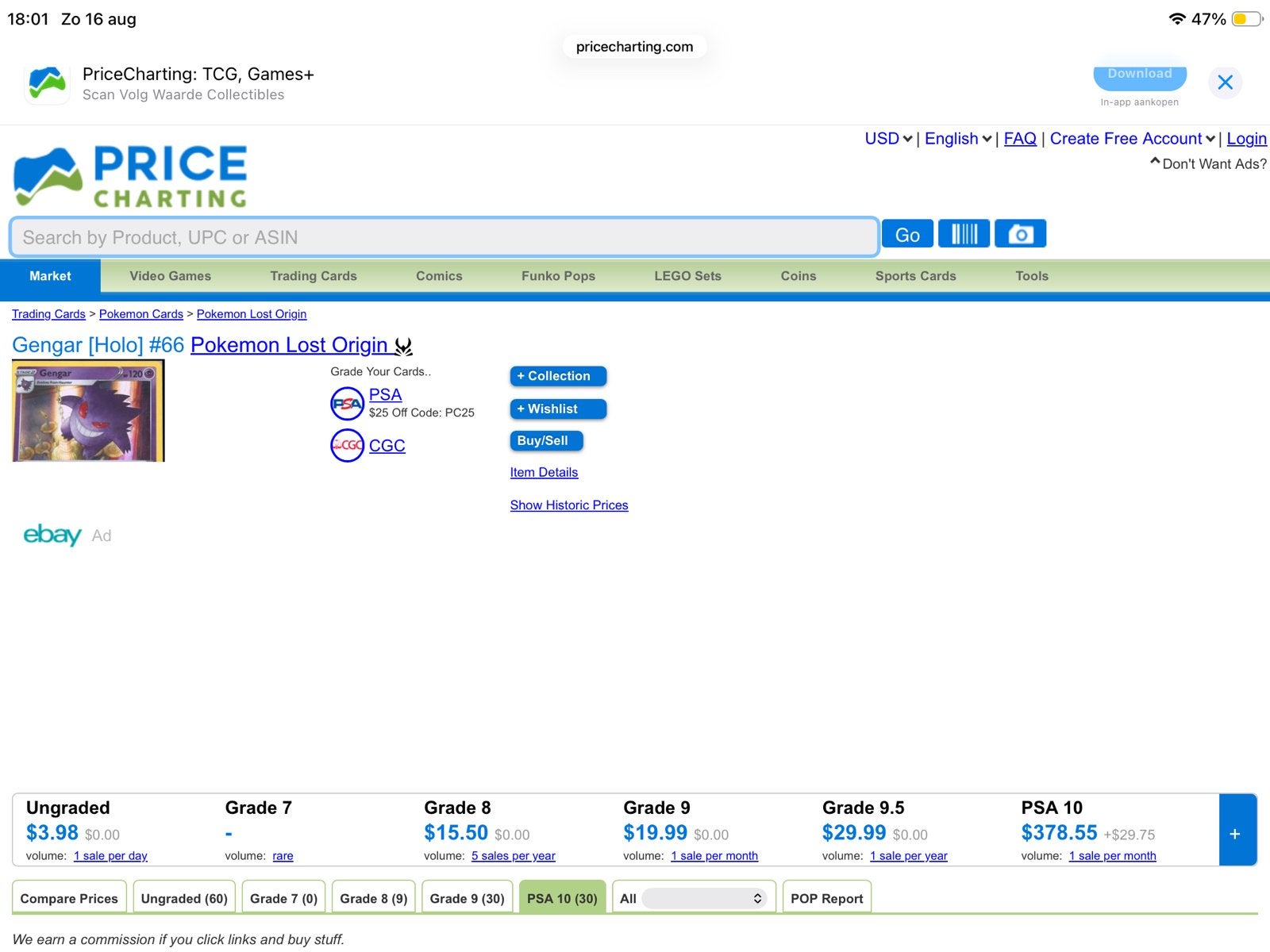This screenshot has height=952, width=1270.
Task: Expand more grades with the plus button
Action: click(1237, 830)
